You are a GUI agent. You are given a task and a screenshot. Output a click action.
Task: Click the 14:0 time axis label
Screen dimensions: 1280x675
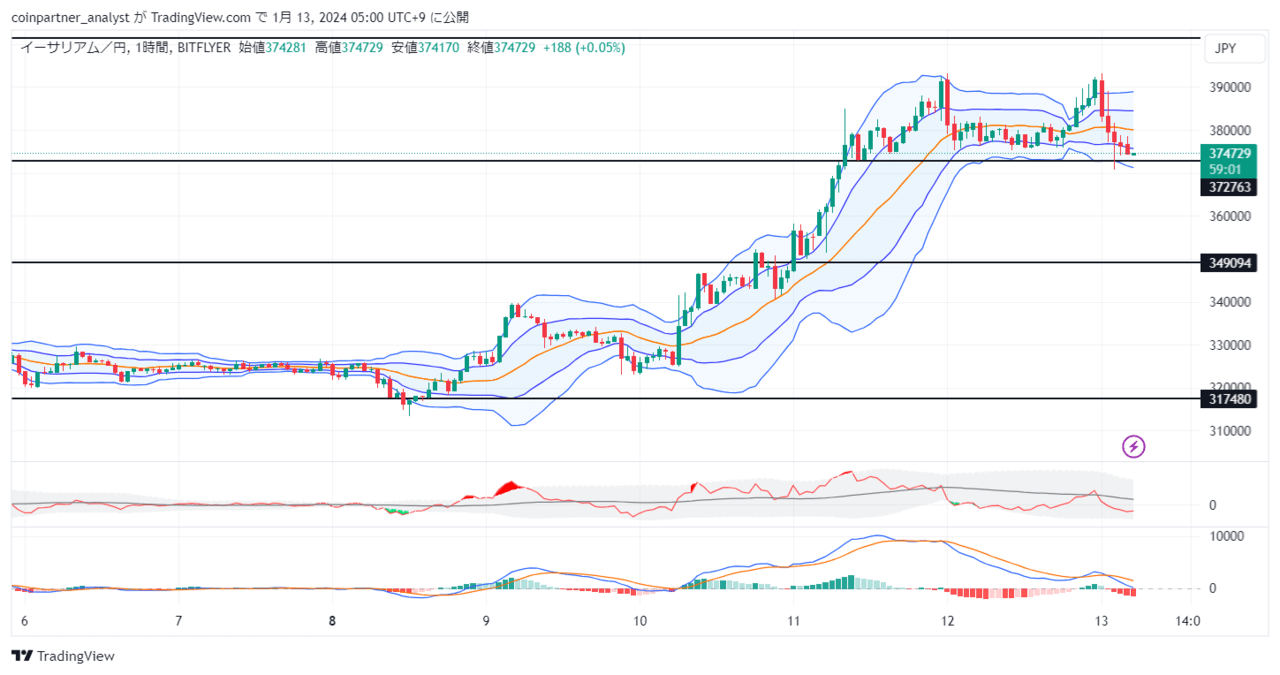1187,621
